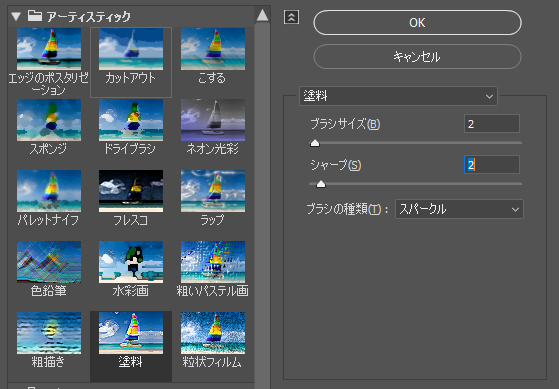Choose the スポンジ filter thumbnail

pos(49,120)
